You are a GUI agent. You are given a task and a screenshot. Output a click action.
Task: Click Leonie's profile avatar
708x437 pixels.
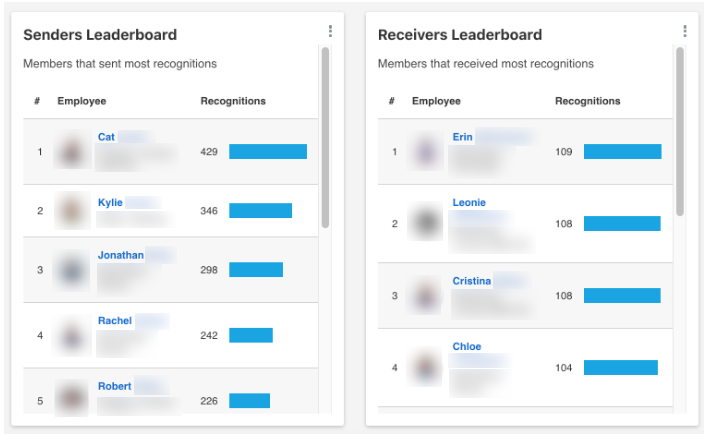click(426, 223)
